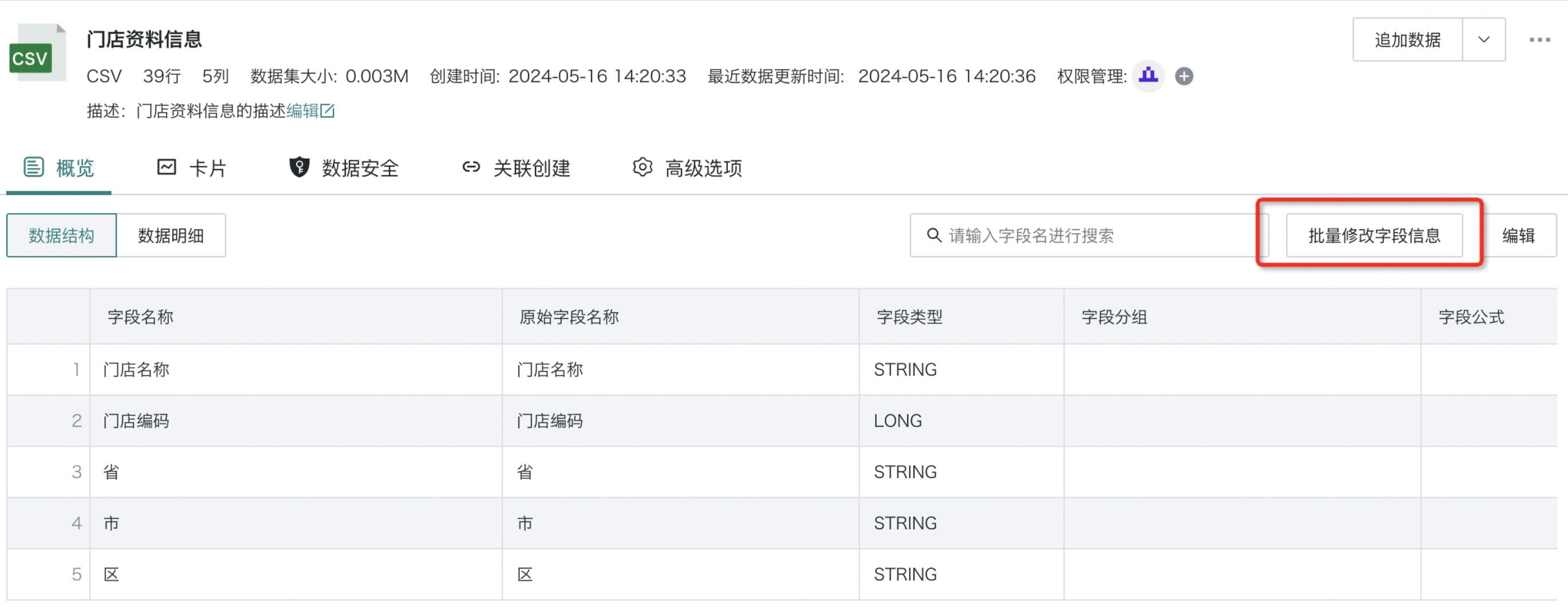The image size is (1568, 607).
Task: Add a permission with the plus icon
Action: [x=1183, y=77]
